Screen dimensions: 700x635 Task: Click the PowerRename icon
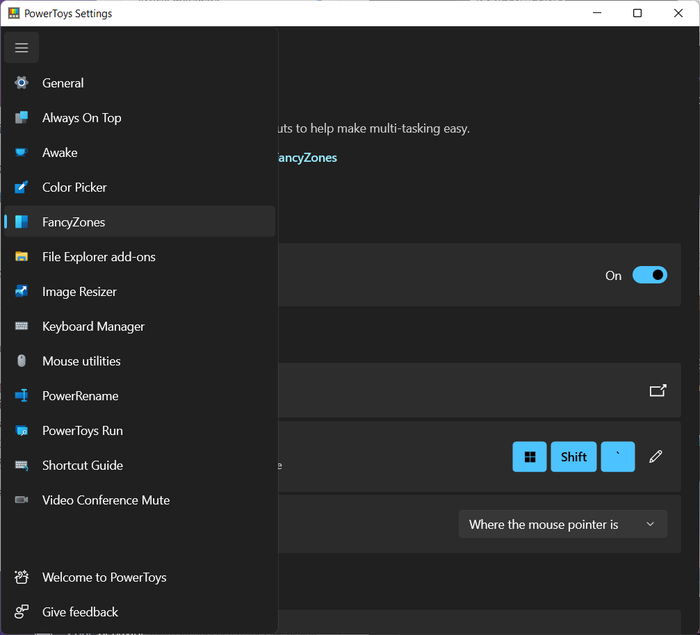point(21,396)
